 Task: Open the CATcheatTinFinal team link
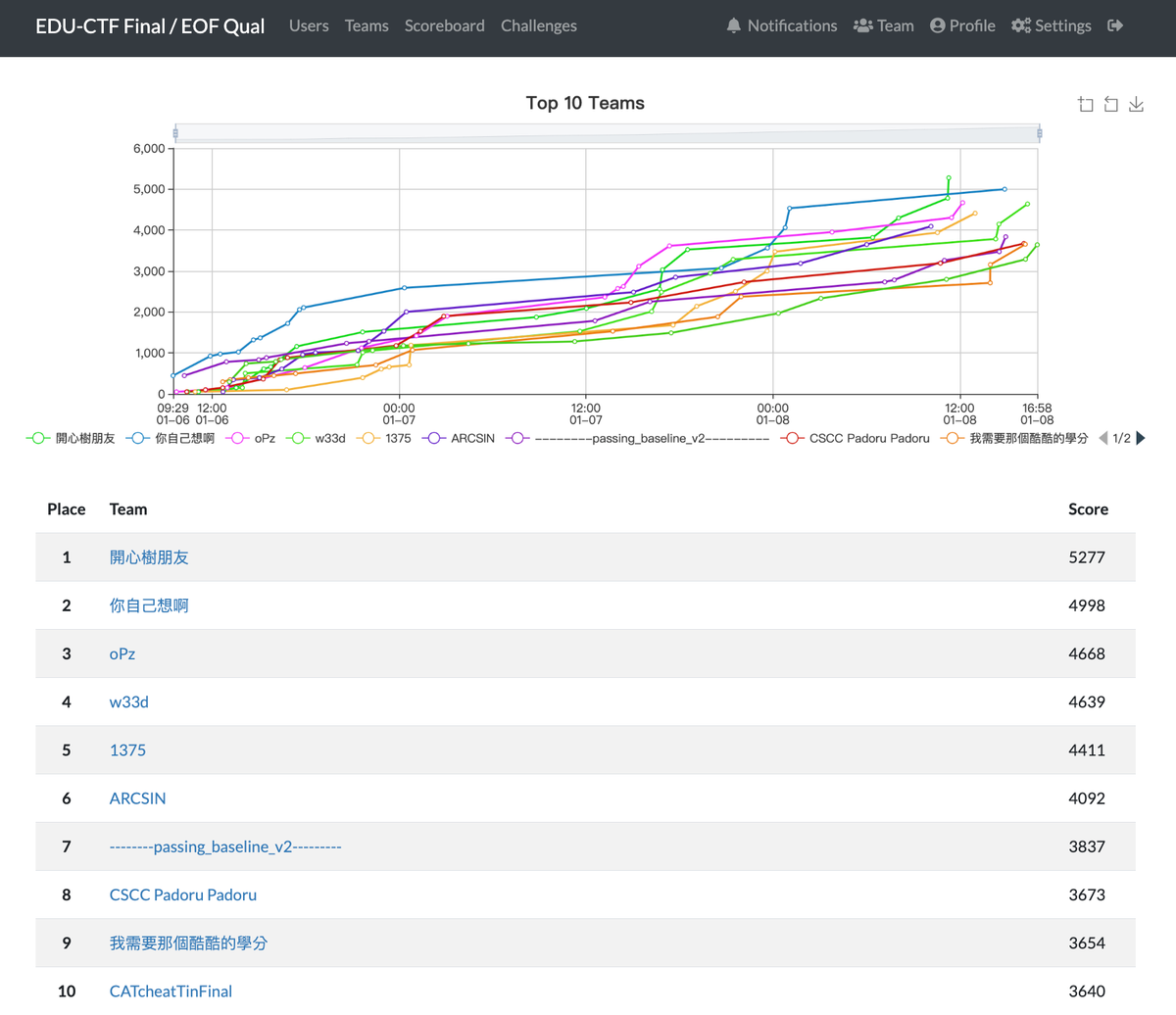[x=171, y=991]
